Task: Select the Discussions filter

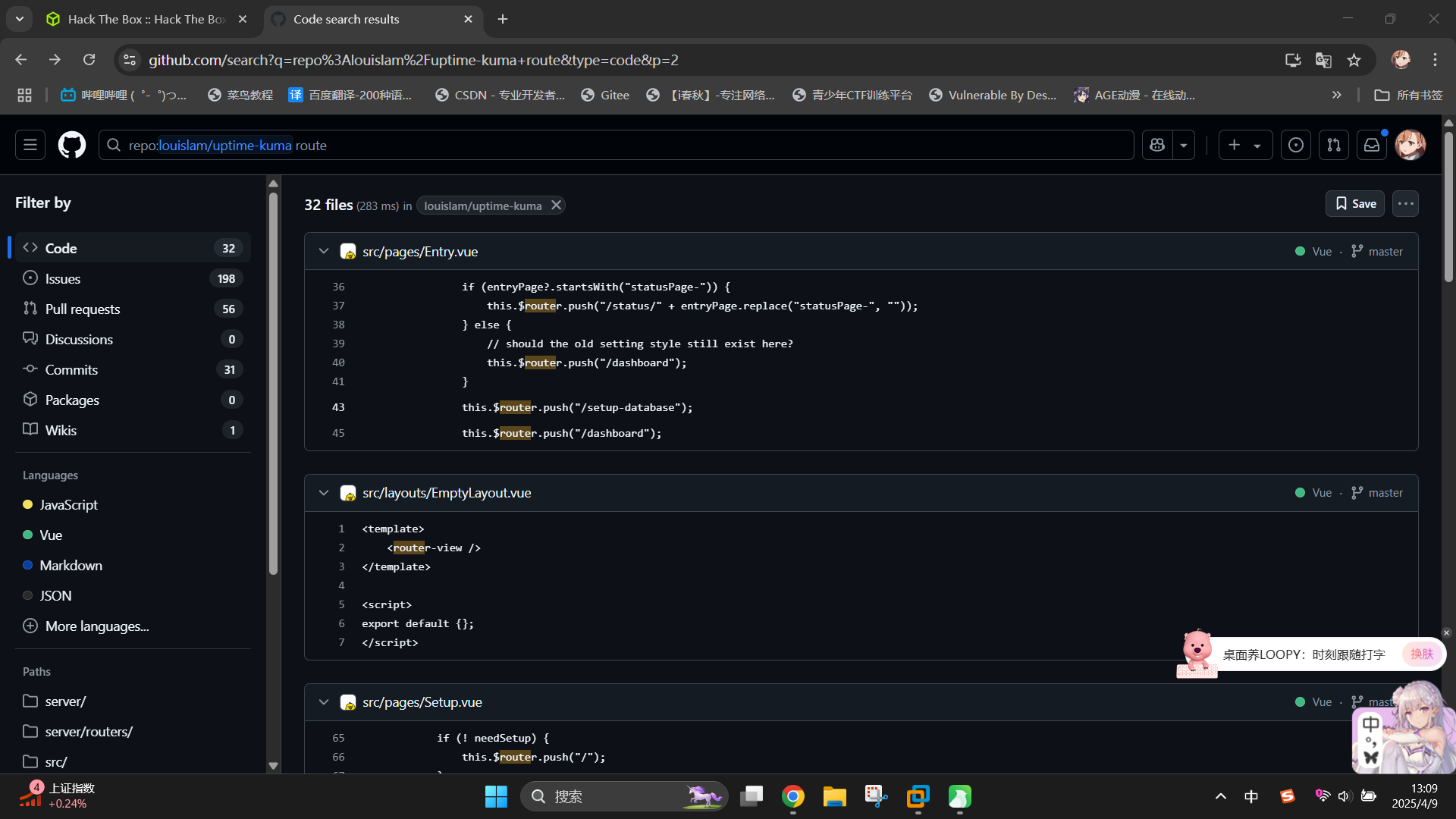Action: (x=133, y=339)
